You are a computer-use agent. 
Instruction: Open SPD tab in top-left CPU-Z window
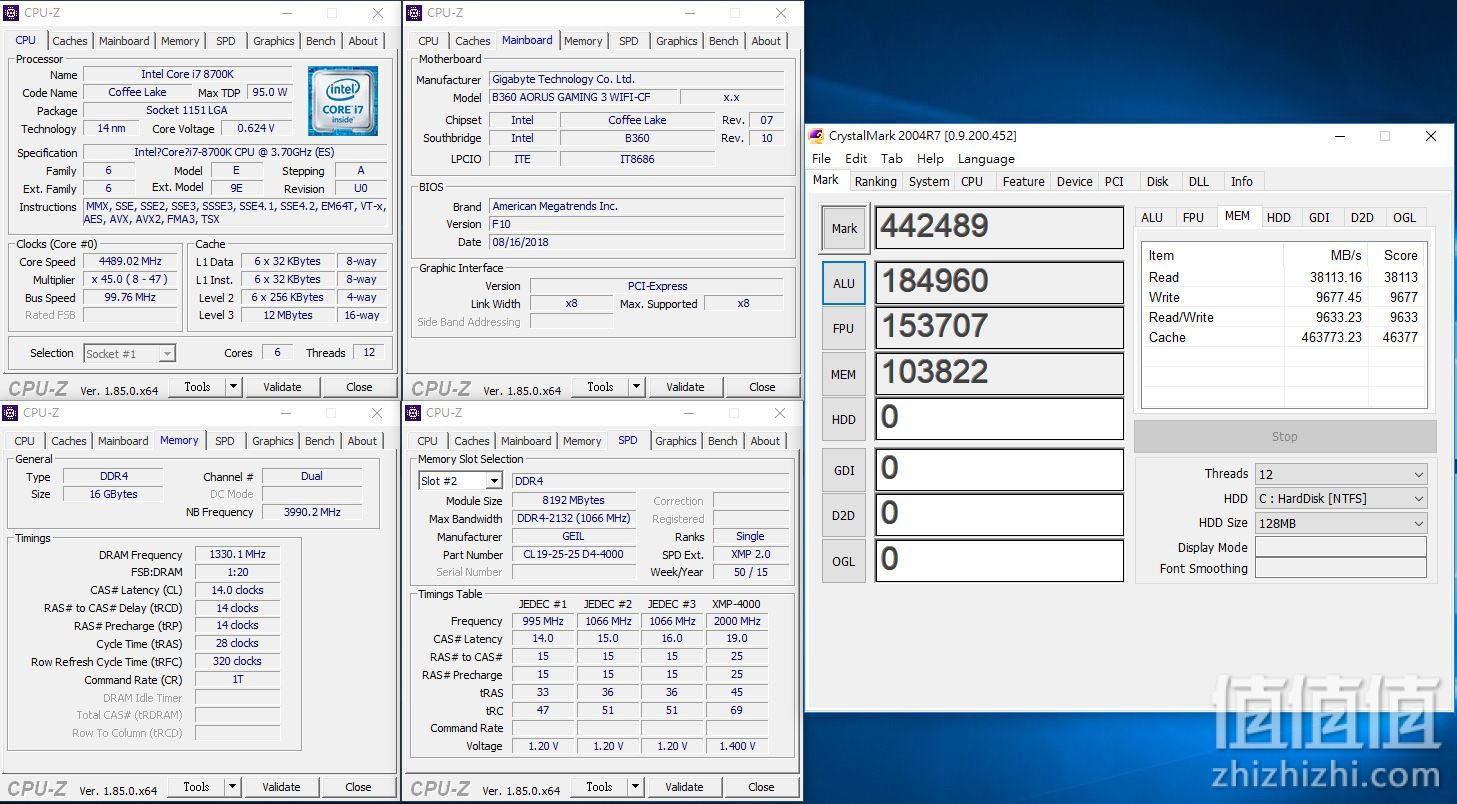pos(226,41)
